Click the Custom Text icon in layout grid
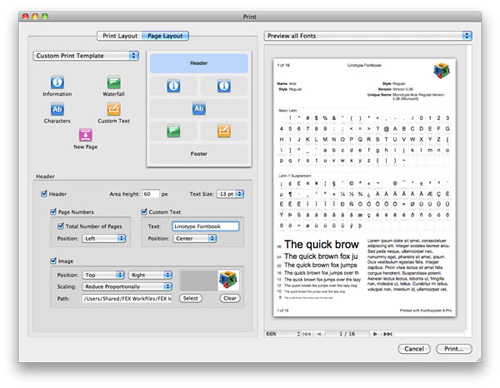The image size is (500, 388). [224, 131]
